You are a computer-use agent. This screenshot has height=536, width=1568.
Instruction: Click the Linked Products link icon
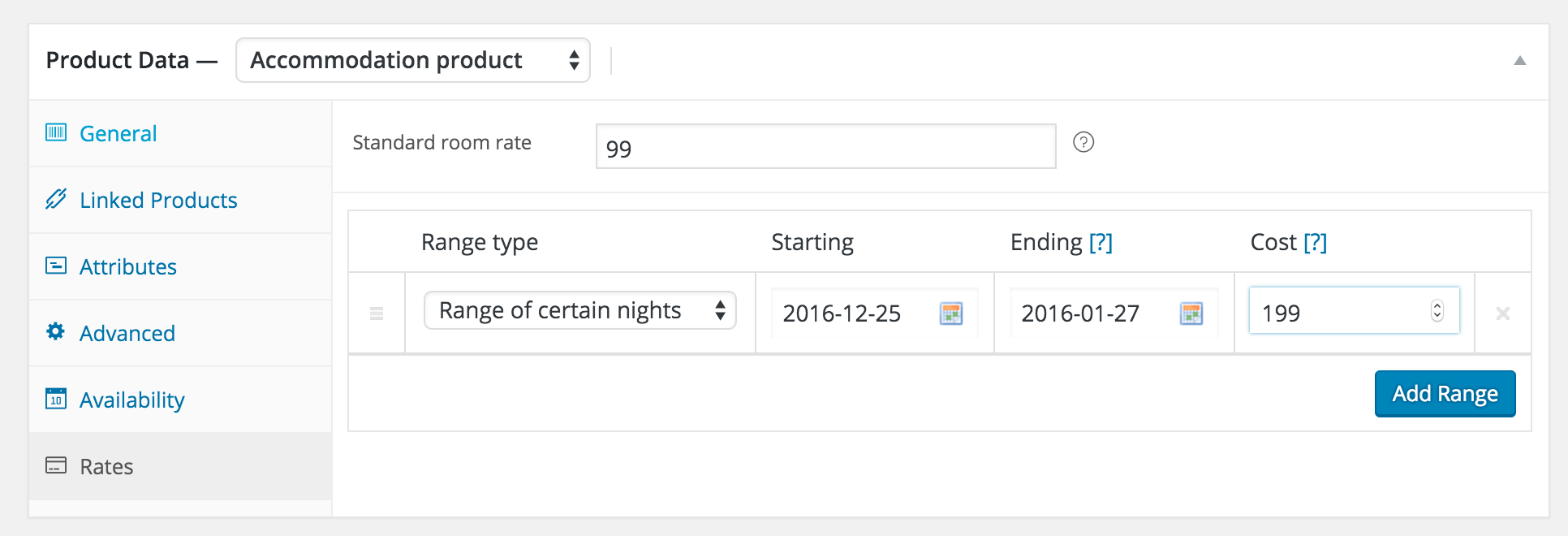coord(56,199)
